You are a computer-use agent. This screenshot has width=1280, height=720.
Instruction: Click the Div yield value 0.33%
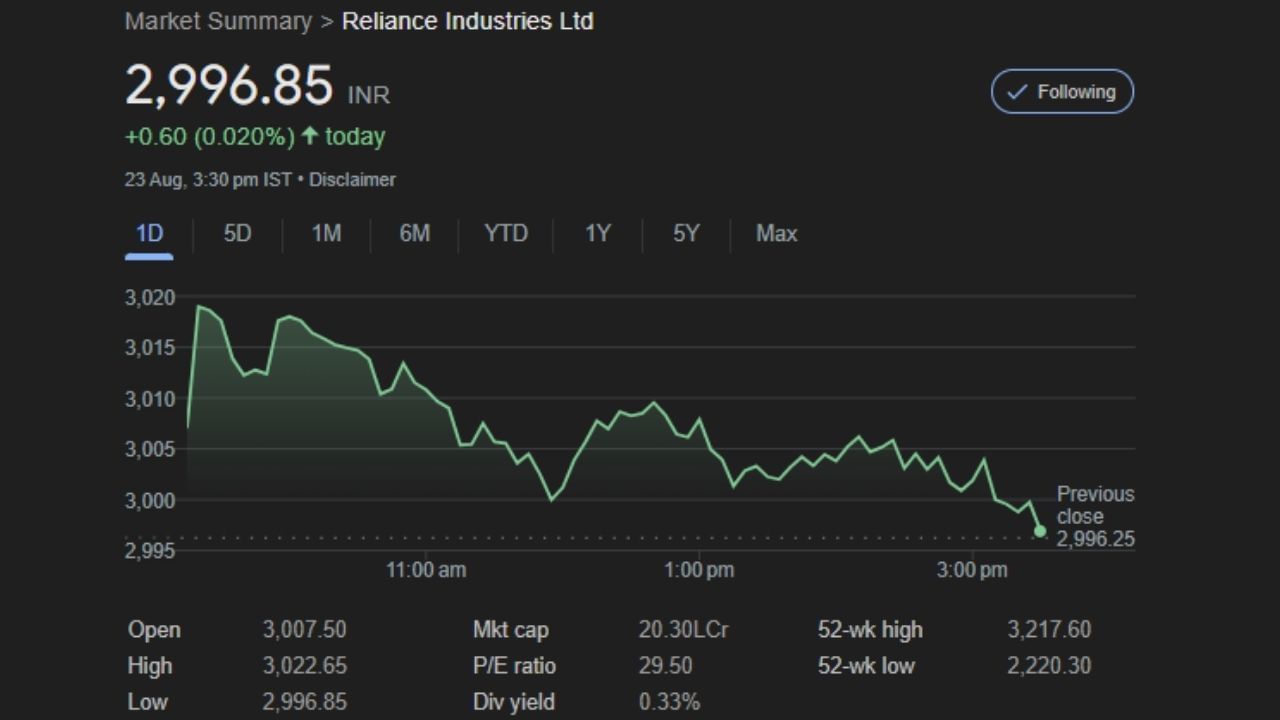point(670,702)
